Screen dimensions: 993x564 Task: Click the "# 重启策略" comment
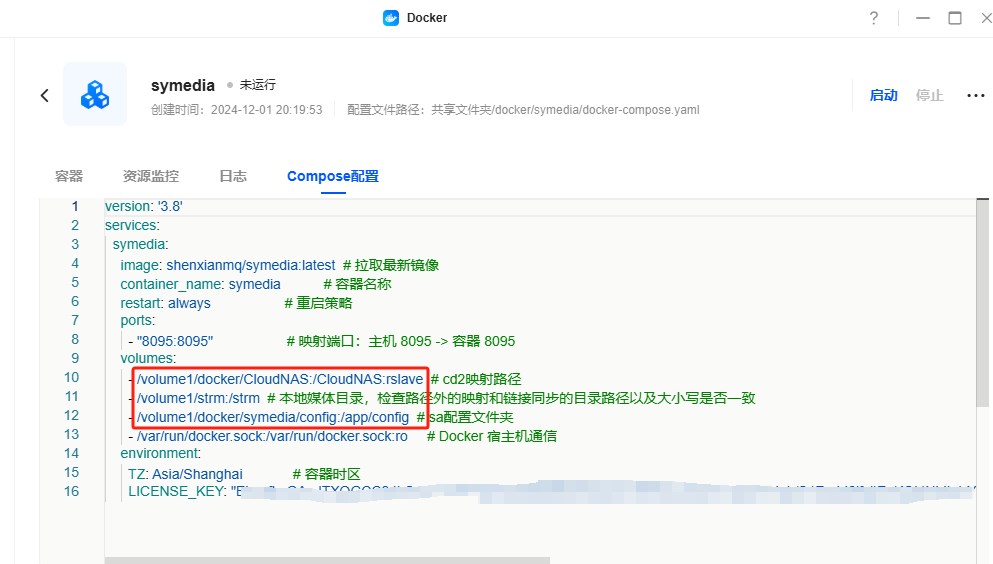point(318,303)
